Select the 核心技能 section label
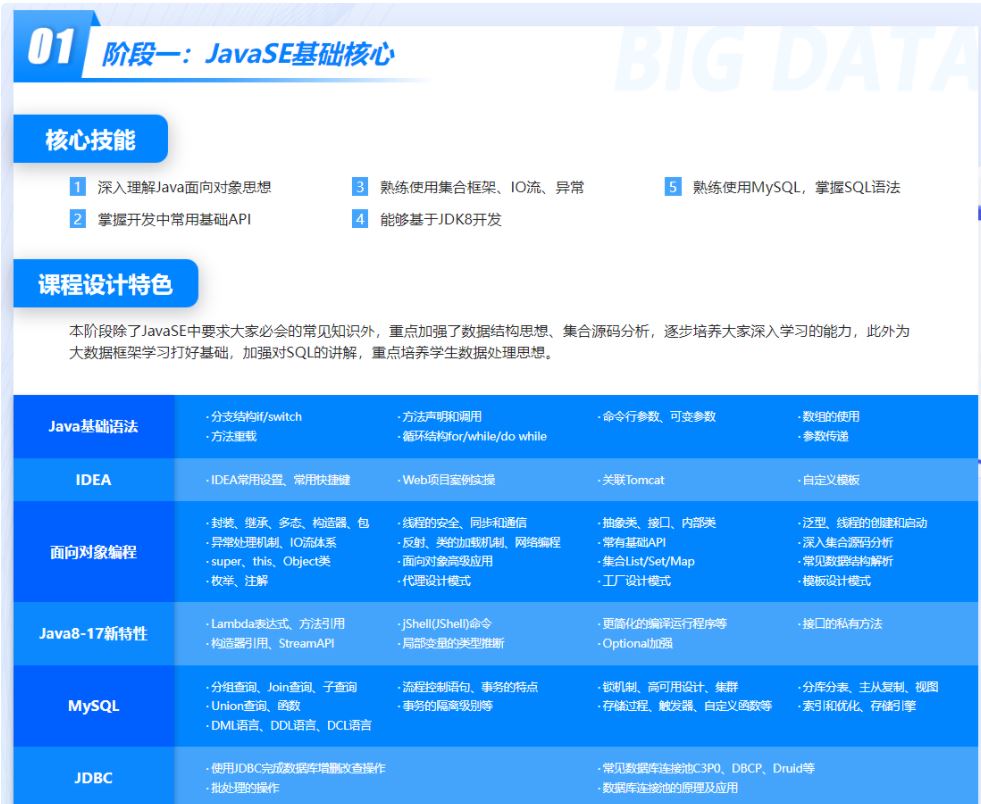Image resolution: width=981 pixels, height=804 pixels. 91,139
